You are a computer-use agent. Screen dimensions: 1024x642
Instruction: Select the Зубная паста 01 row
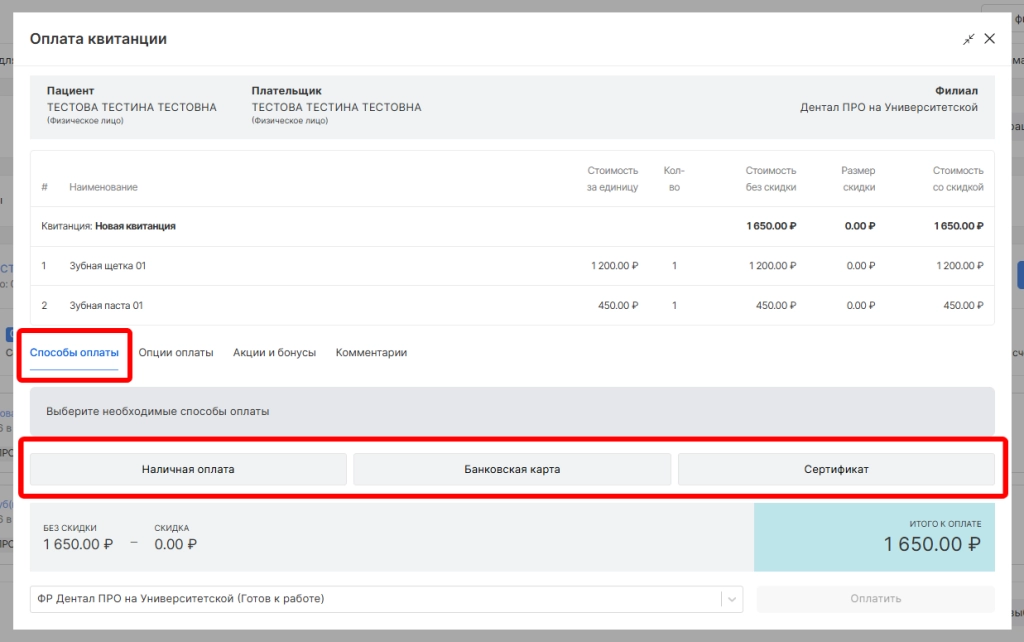106,306
